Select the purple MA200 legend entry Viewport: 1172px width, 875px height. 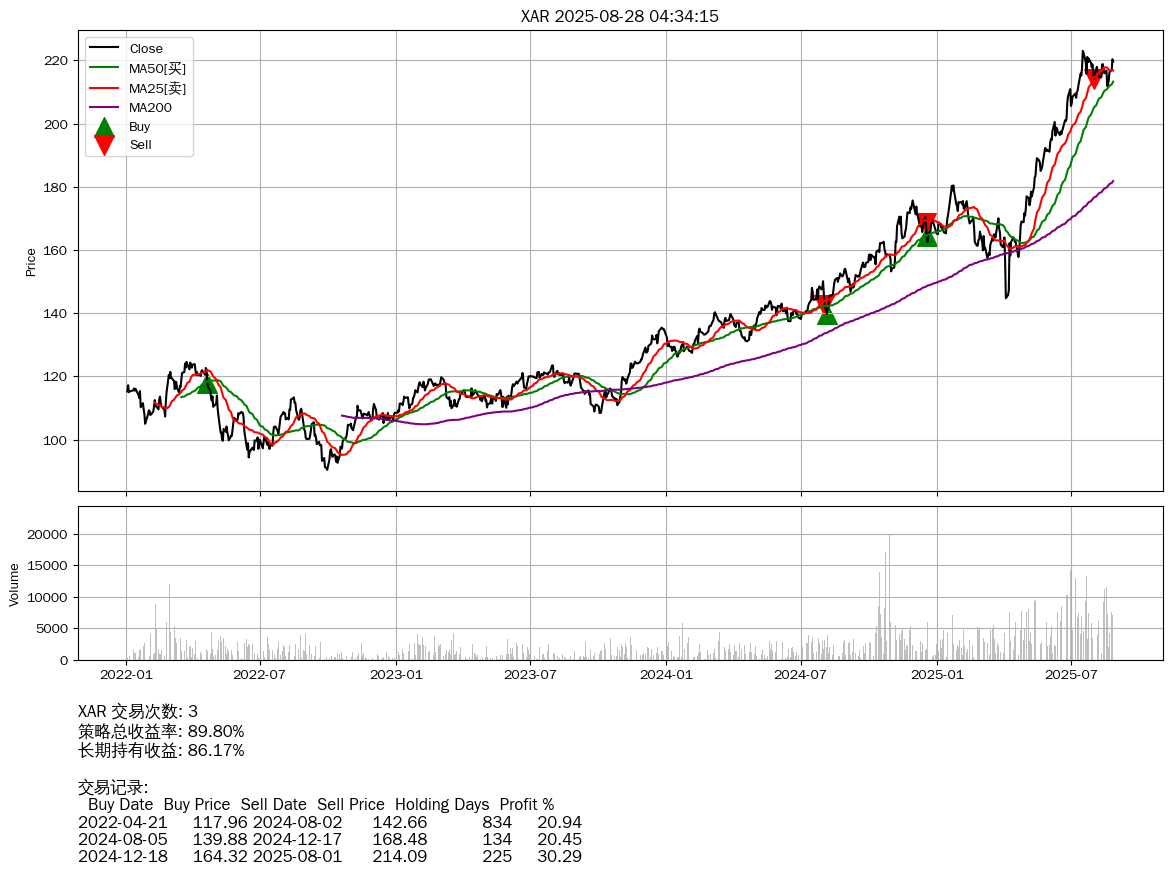[150, 107]
